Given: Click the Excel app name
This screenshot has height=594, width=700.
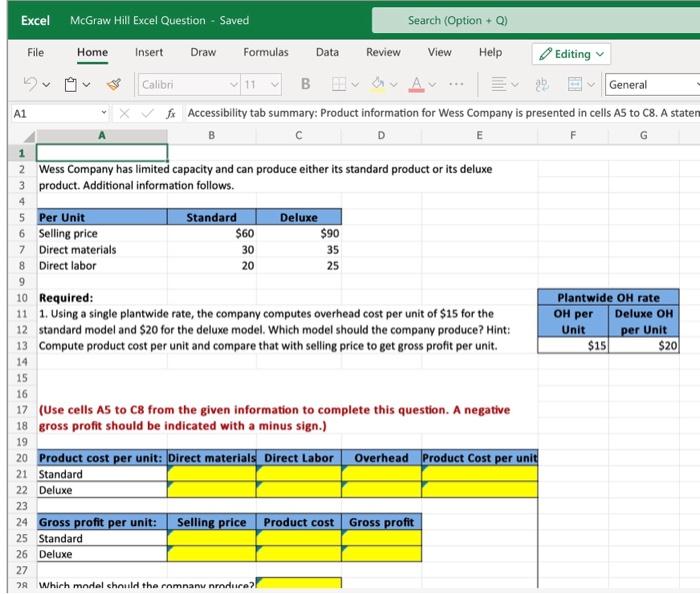Looking at the screenshot, I should click(x=35, y=21).
